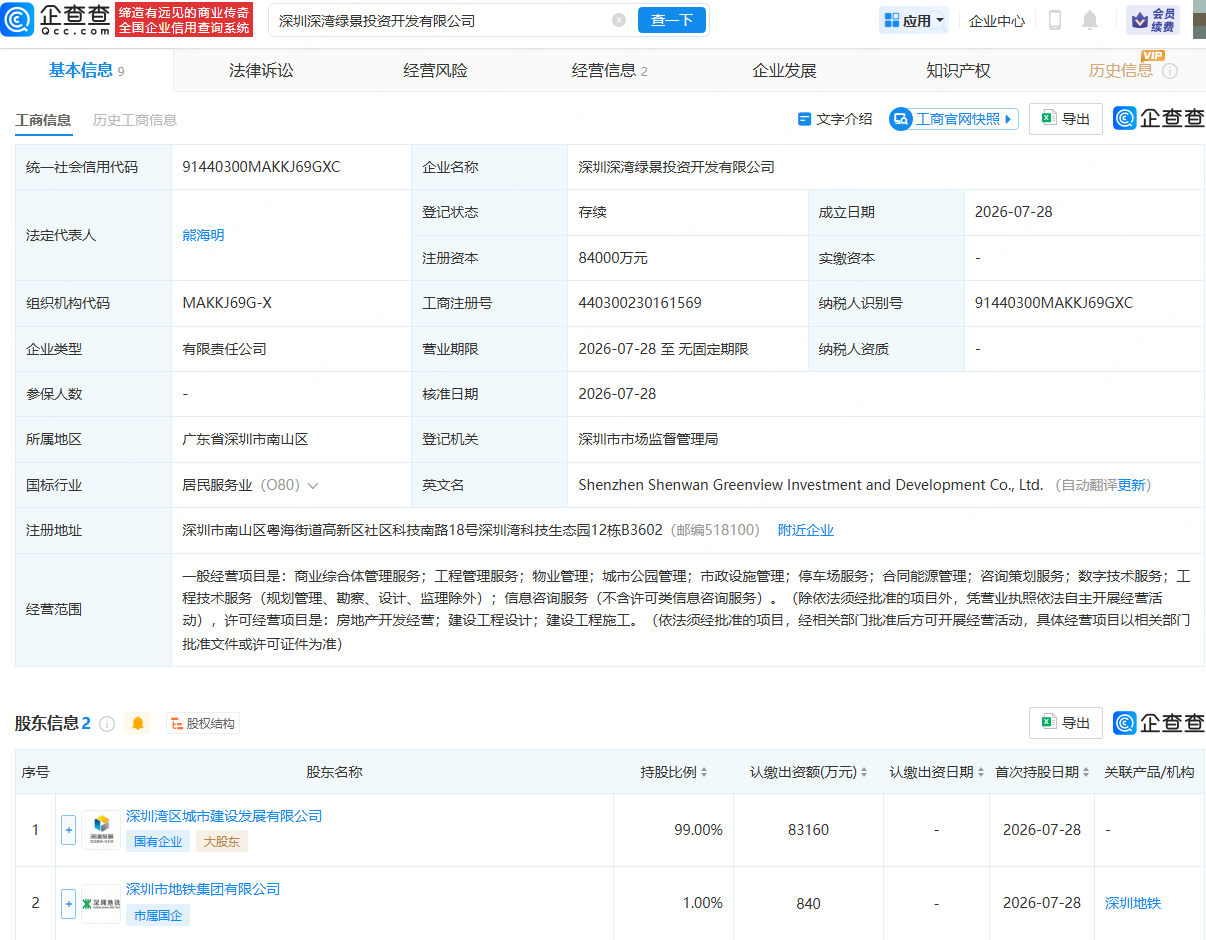Switch to 知识产权 tab

tap(958, 70)
